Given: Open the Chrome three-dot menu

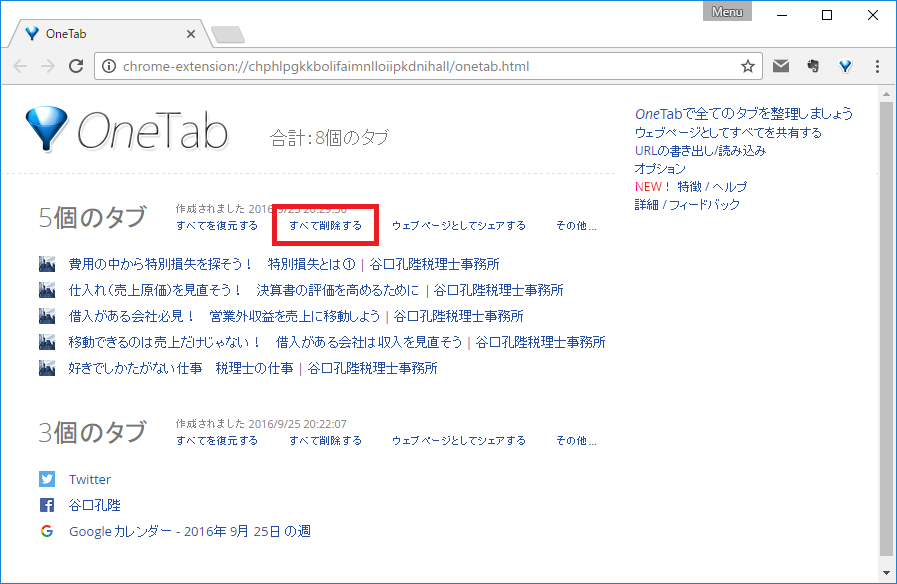Looking at the screenshot, I should [877, 67].
